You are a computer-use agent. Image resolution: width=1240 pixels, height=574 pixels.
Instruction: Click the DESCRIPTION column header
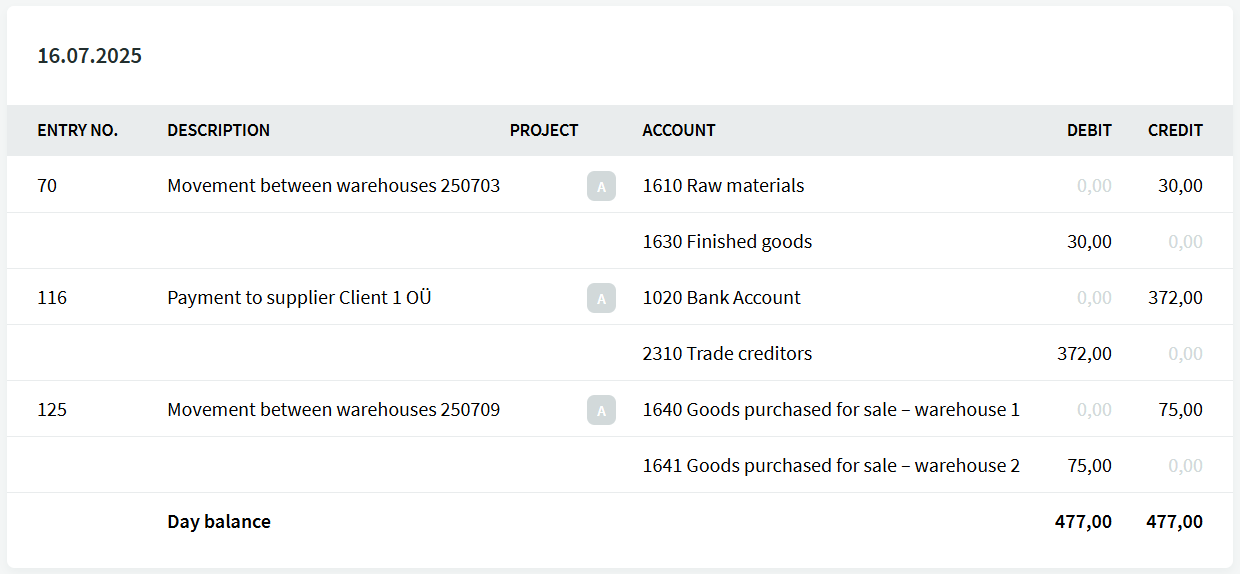coord(218,131)
